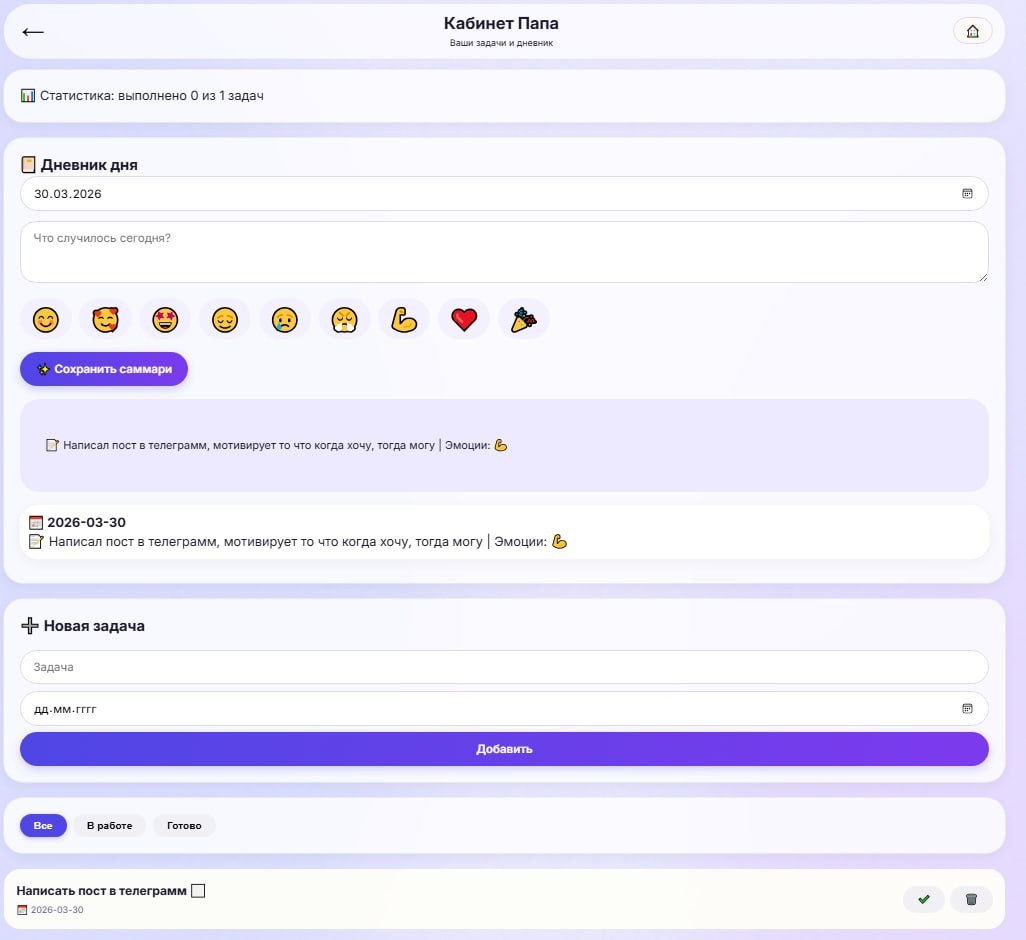Viewport: 1026px width, 940px height.
Task: Select the star-eyes emoji
Action: click(x=165, y=320)
